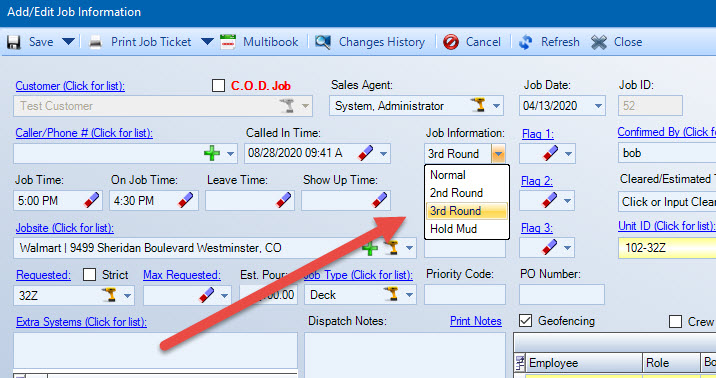Select 2nd Round from Job Information list
This screenshot has width=716, height=378.
[x=467, y=193]
